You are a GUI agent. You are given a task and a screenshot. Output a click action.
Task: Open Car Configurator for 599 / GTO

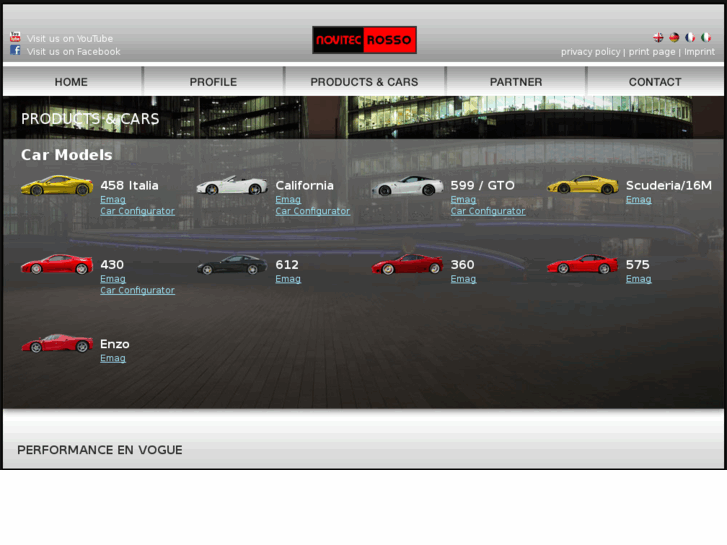coord(488,211)
